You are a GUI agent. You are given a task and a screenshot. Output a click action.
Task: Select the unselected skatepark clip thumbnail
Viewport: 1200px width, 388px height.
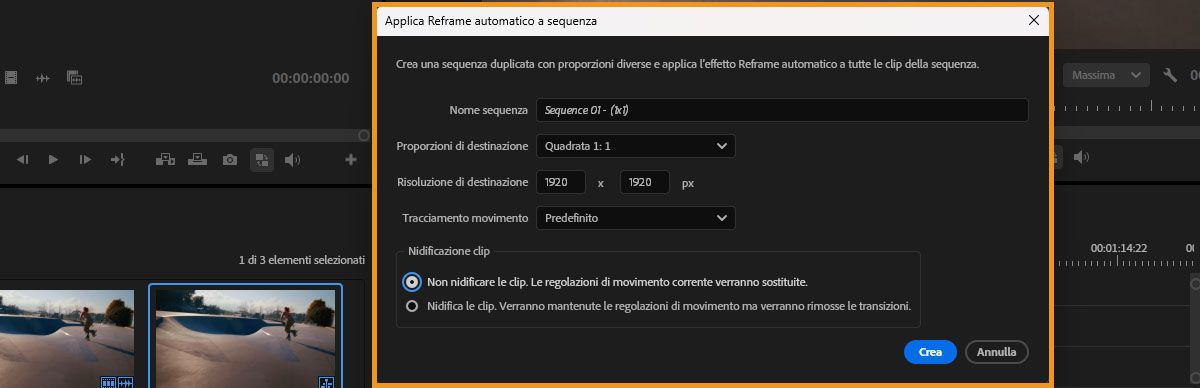[67, 338]
